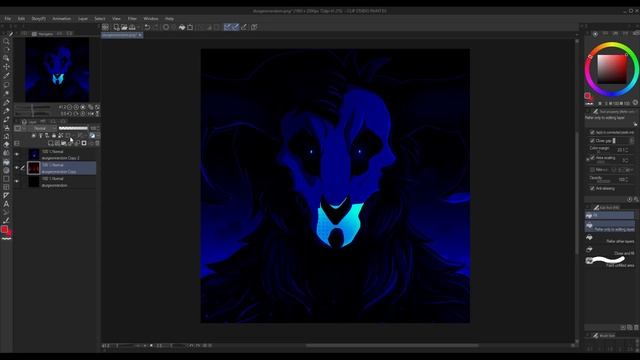Image resolution: width=640 pixels, height=360 pixels.
Task: Click the Open file icon in toolbar
Action: (124, 27)
